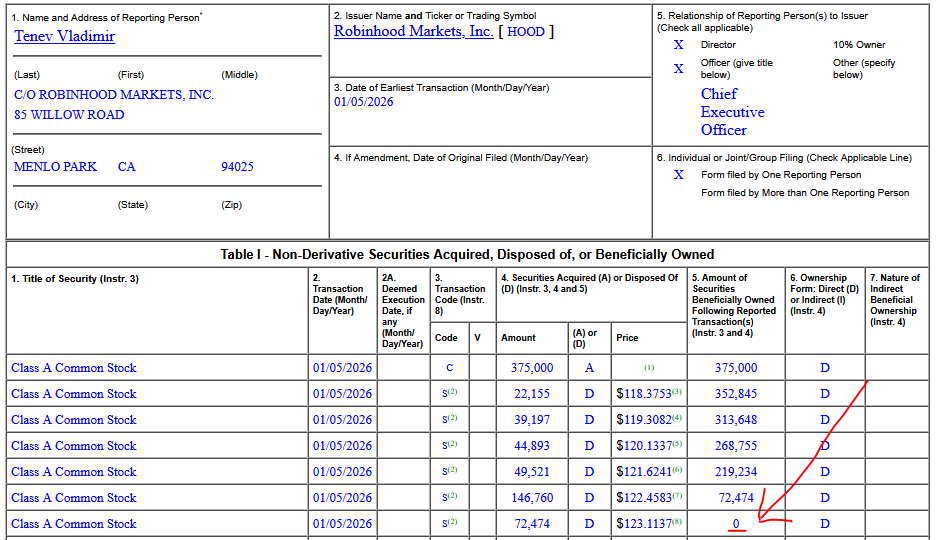Click the owned amount '313,648'
Screen dimensions: 938x540
[736, 420]
